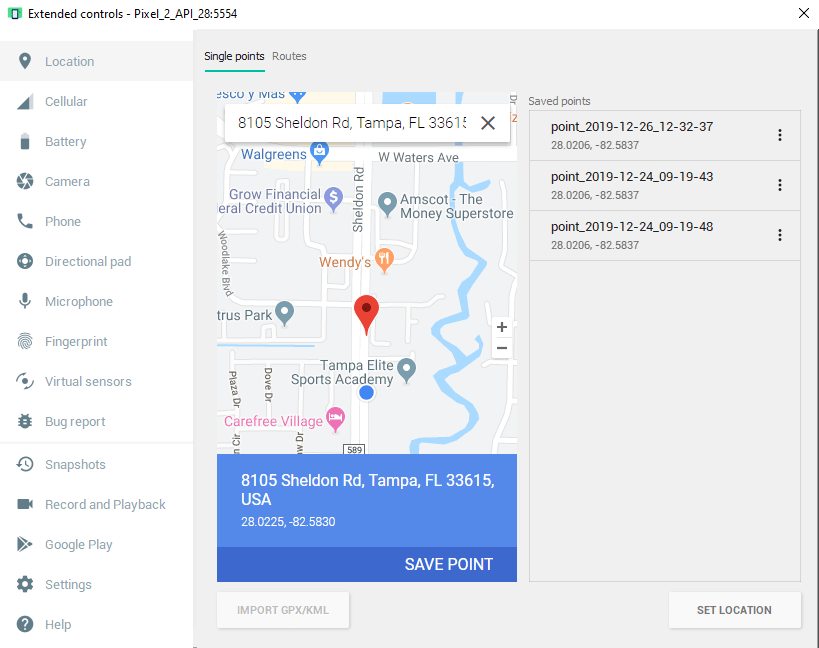The width and height of the screenshot is (819, 648).
Task: Click Tampa Elite Sports Academy marker
Action: [x=406, y=370]
